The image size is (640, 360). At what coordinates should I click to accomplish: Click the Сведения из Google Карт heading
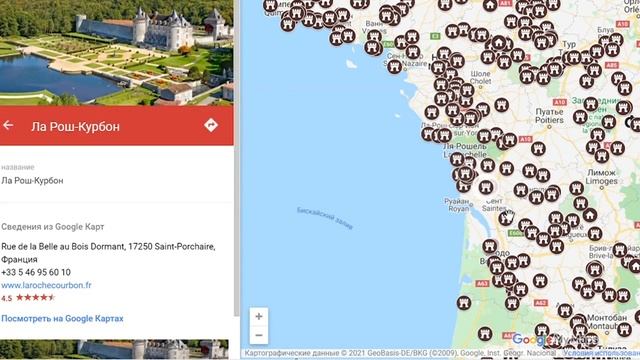click(52, 227)
